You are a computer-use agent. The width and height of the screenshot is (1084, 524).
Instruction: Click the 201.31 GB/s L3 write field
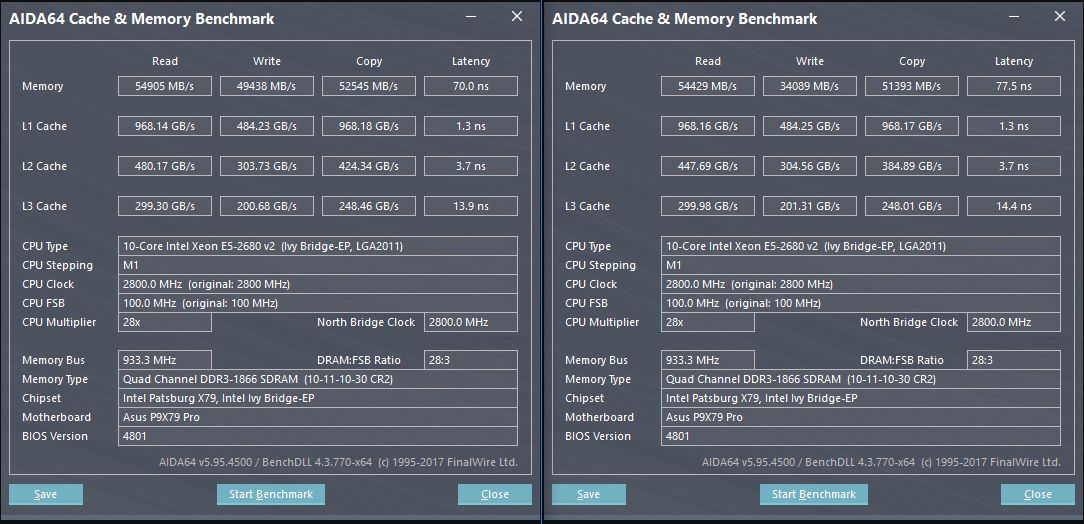coord(810,206)
